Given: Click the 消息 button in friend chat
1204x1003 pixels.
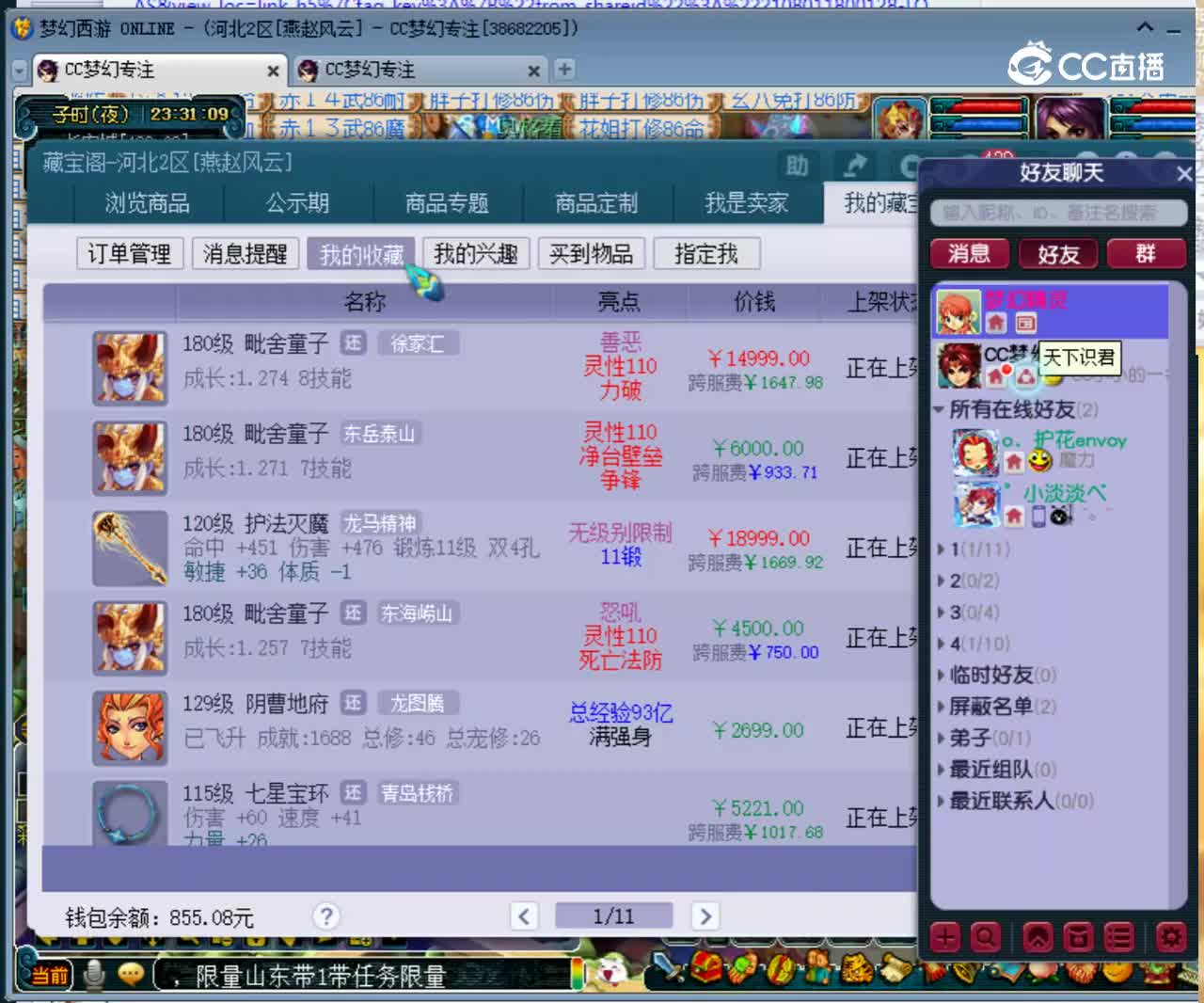Looking at the screenshot, I should (x=970, y=253).
